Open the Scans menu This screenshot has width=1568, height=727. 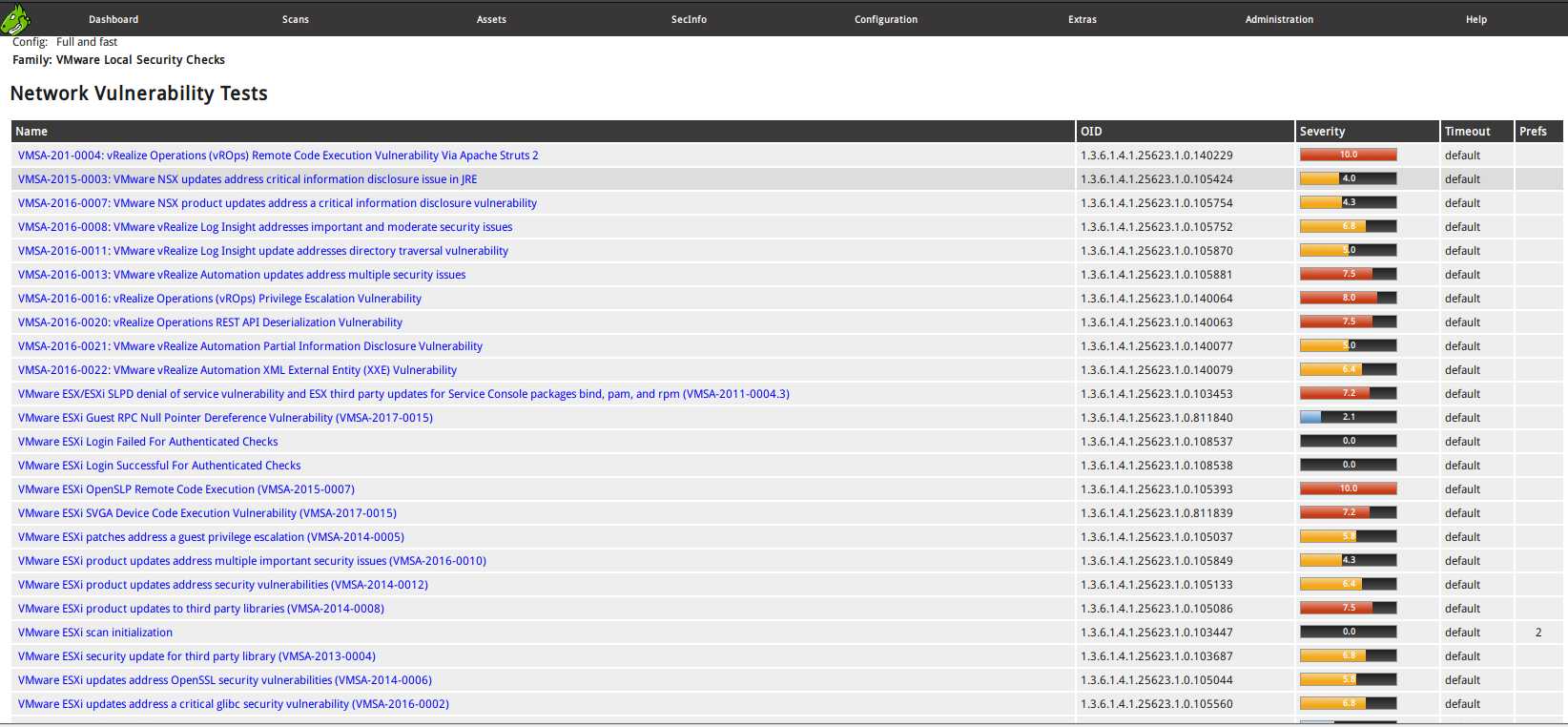coord(296,19)
